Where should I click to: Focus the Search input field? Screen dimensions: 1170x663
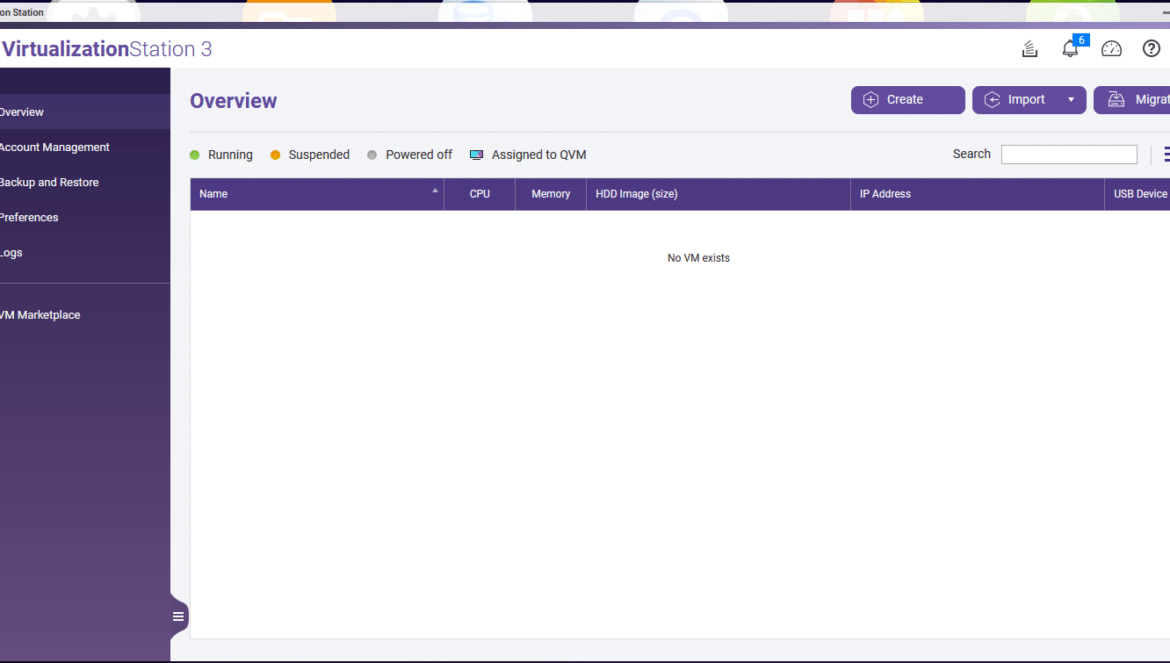tap(1069, 154)
